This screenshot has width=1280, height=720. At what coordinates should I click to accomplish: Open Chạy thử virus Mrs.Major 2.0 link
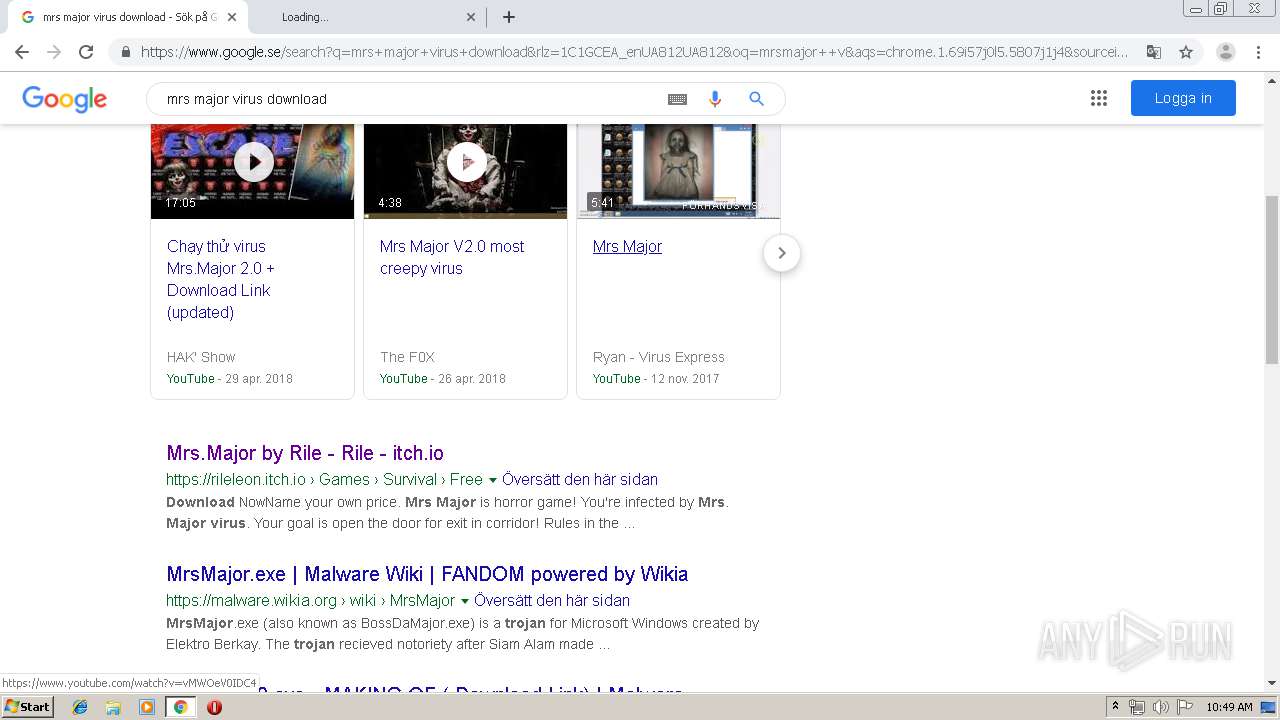221,279
